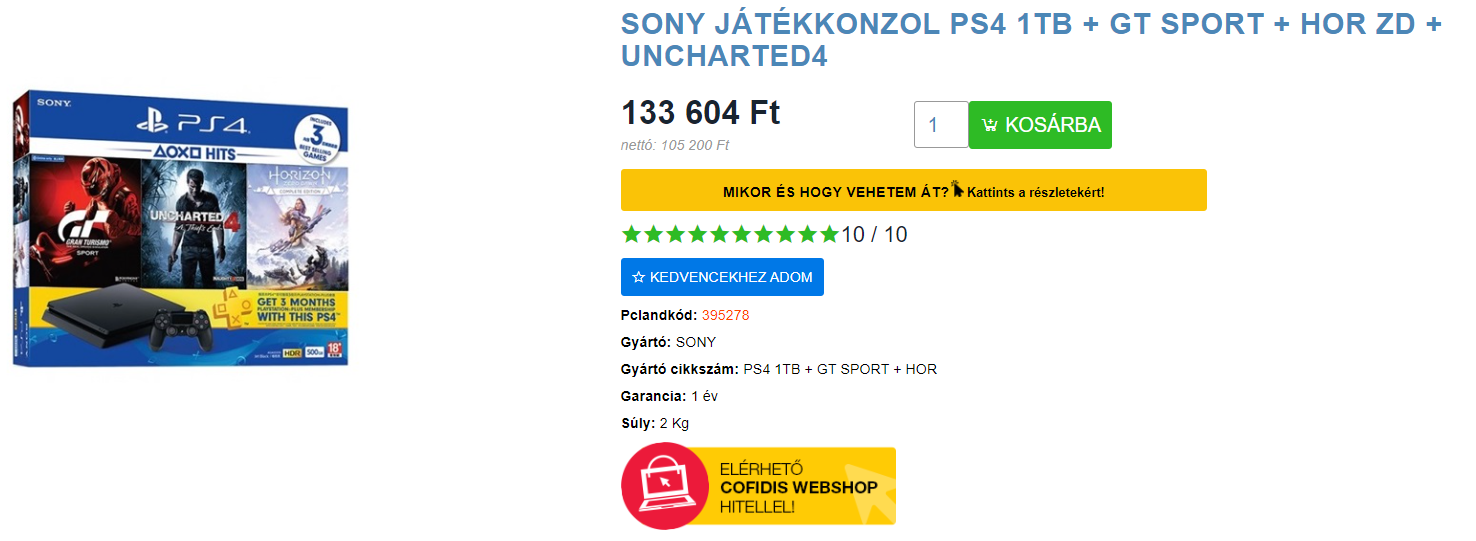Click the KEDVENCEKHEZ ADOM button label
The height and width of the screenshot is (541, 1476).
tap(731, 277)
